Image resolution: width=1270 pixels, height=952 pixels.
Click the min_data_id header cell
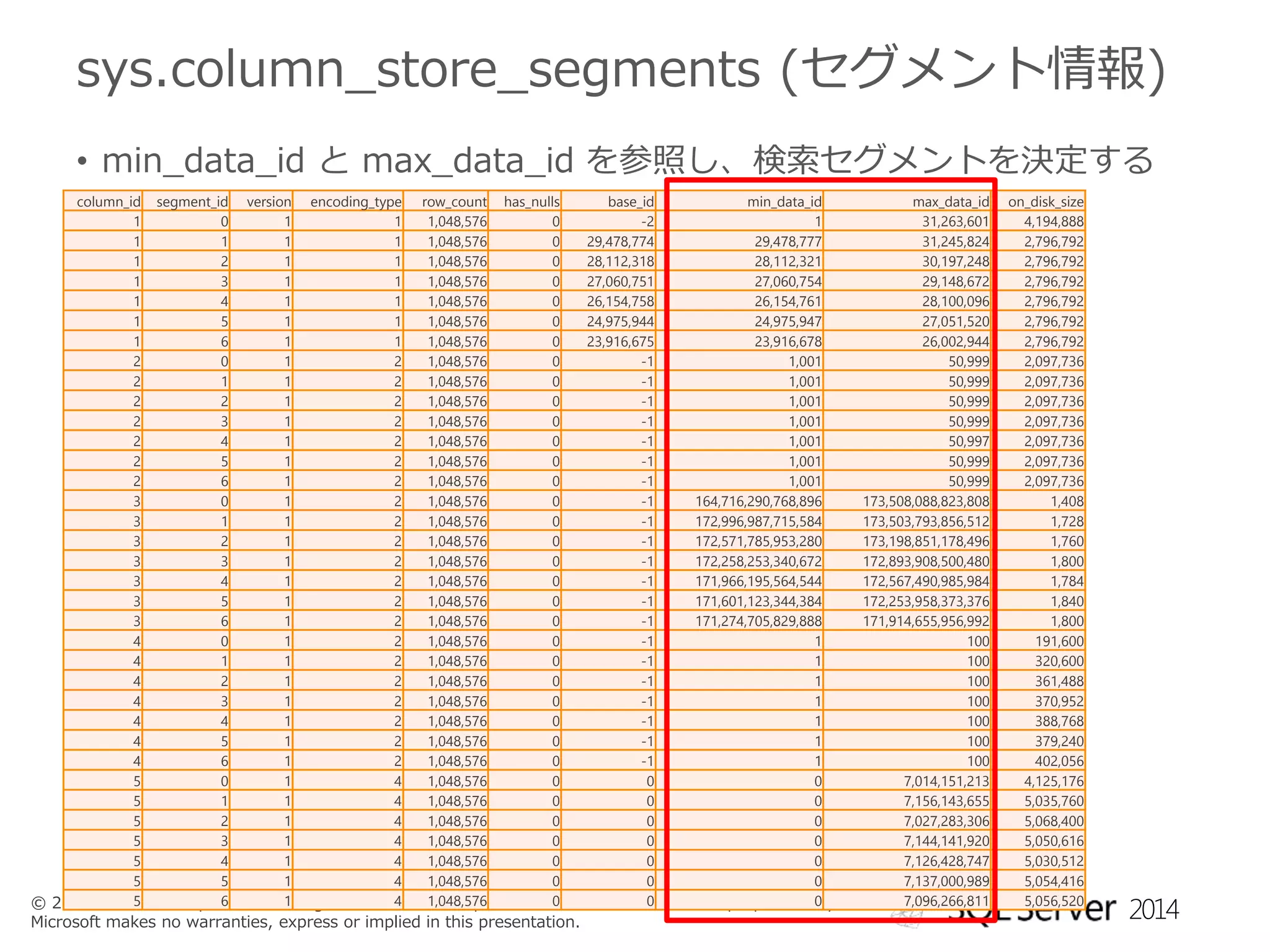(784, 202)
